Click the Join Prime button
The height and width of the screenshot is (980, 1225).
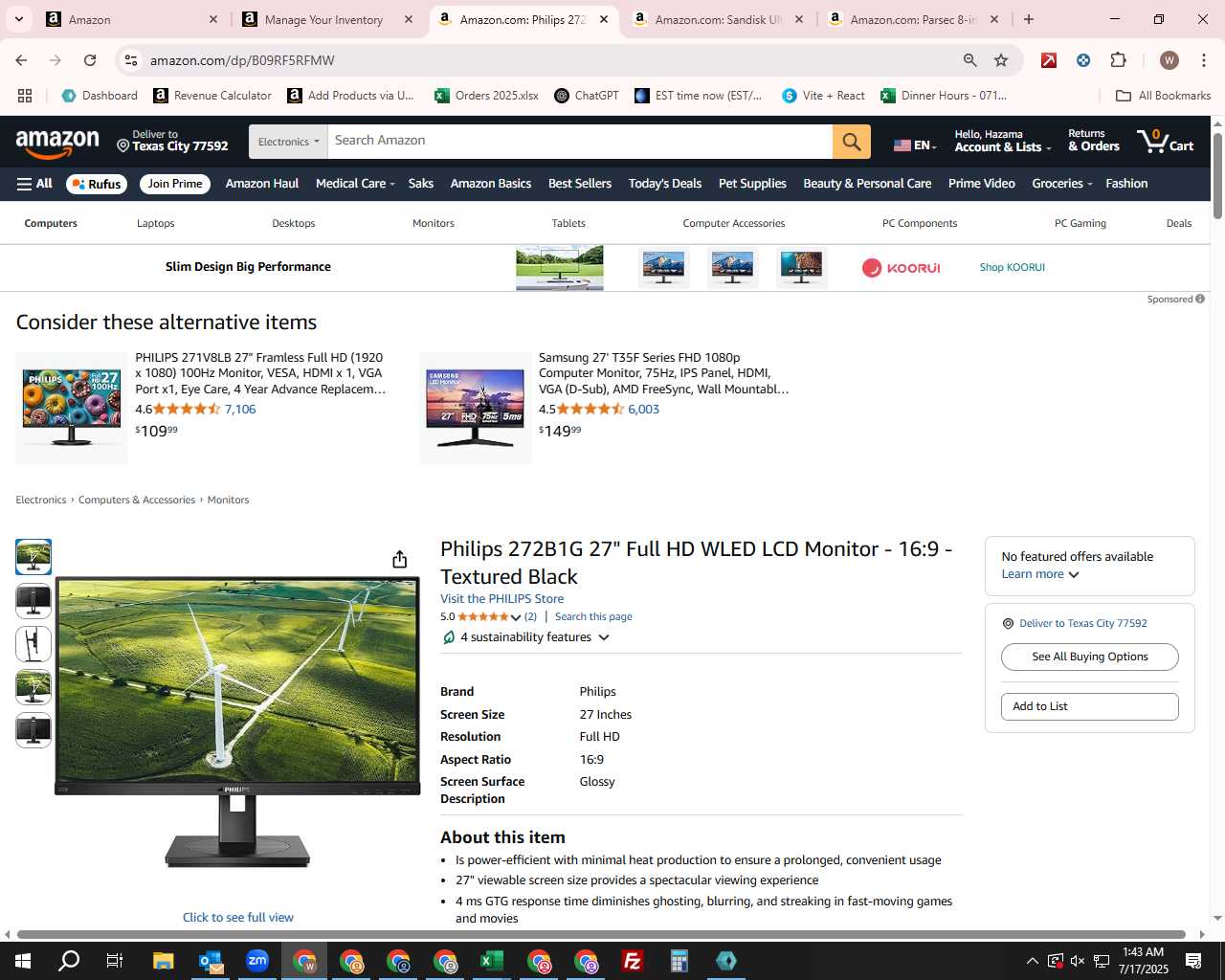pos(175,184)
